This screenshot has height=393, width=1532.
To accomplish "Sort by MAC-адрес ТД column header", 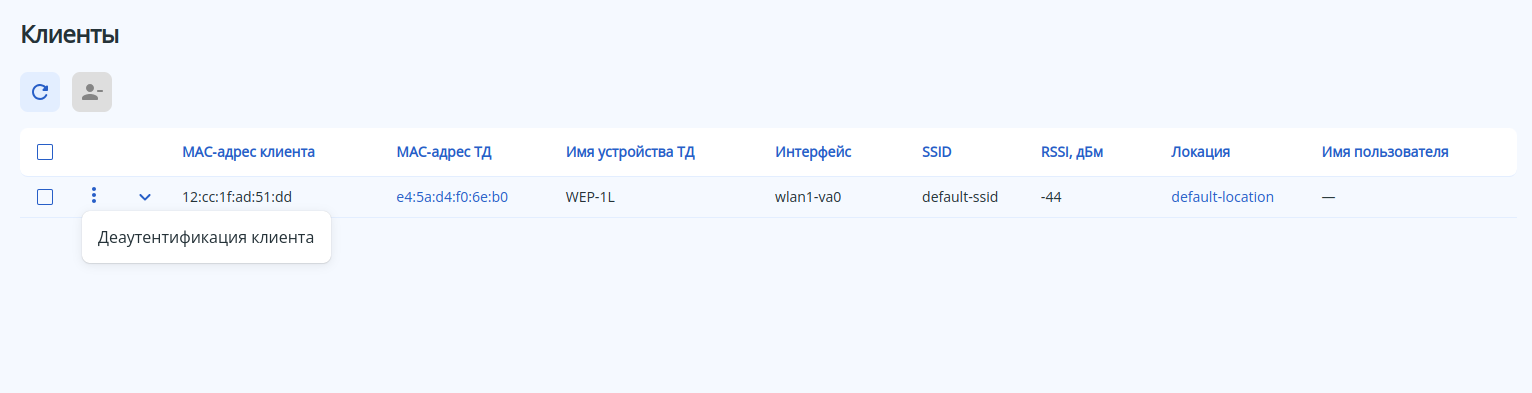I will click(444, 152).
